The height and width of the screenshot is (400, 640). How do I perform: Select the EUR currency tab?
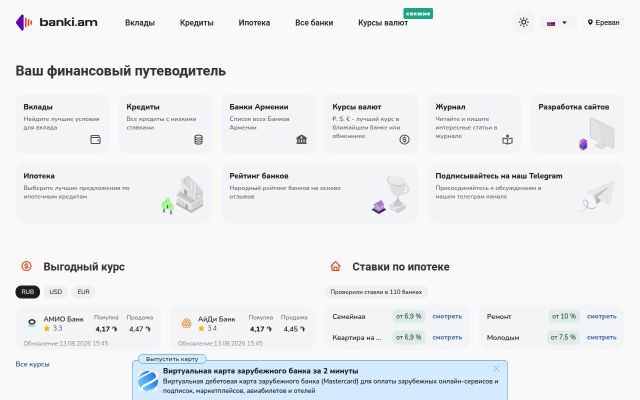pyautogui.click(x=83, y=292)
